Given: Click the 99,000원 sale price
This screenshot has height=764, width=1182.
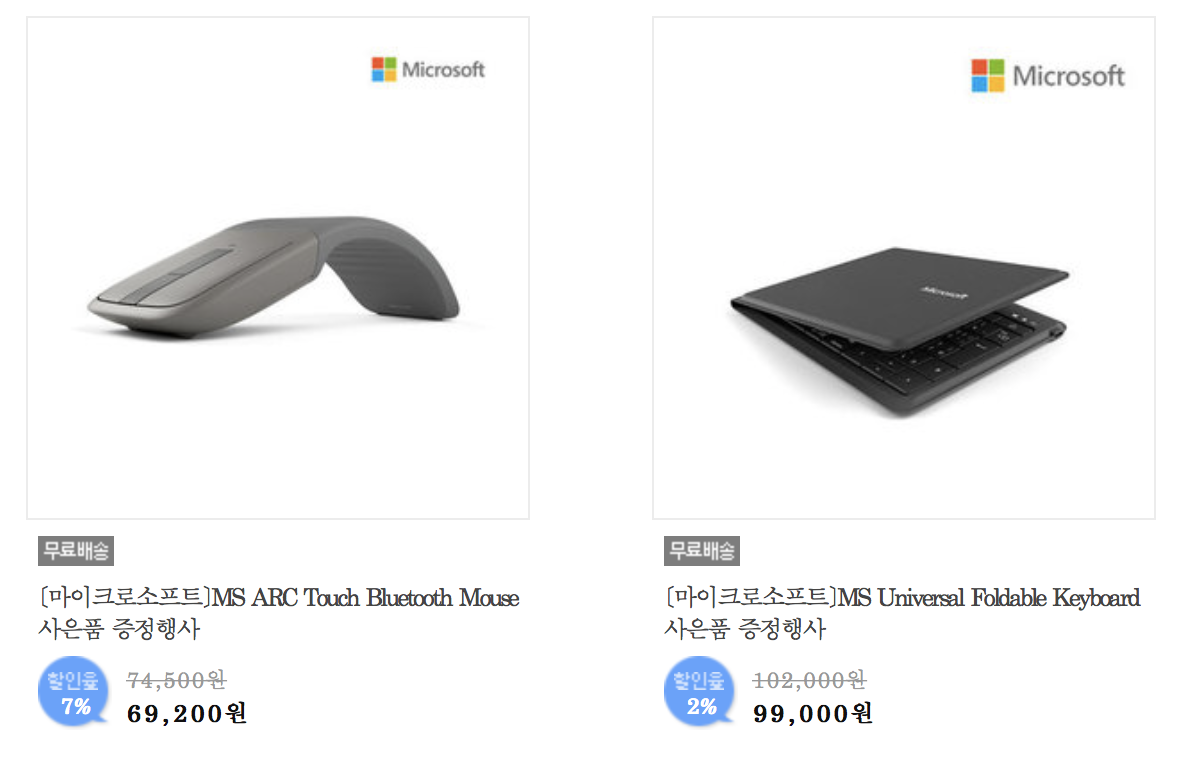Looking at the screenshot, I should pyautogui.click(x=813, y=713).
